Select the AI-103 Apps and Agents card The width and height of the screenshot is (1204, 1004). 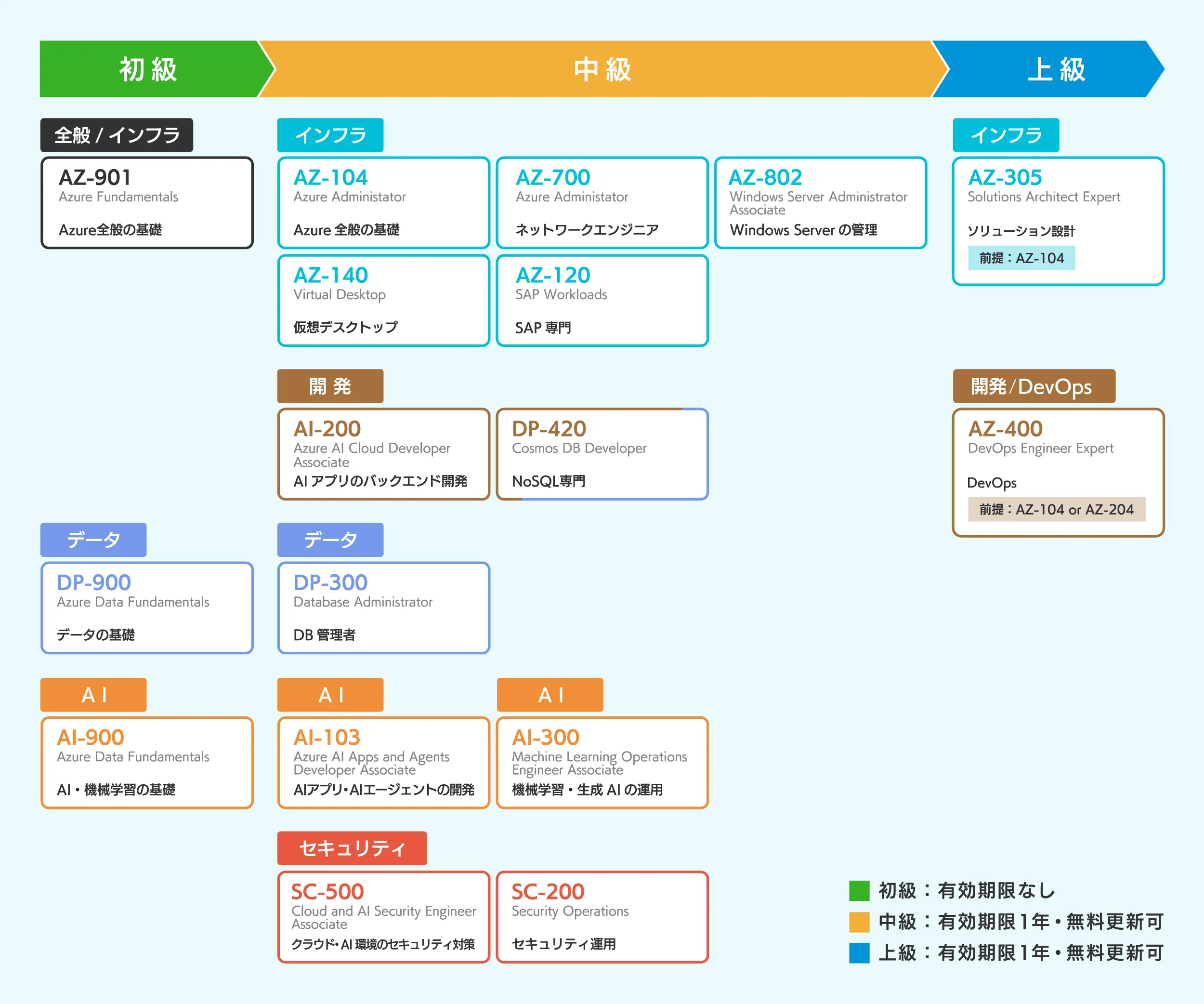point(383,763)
